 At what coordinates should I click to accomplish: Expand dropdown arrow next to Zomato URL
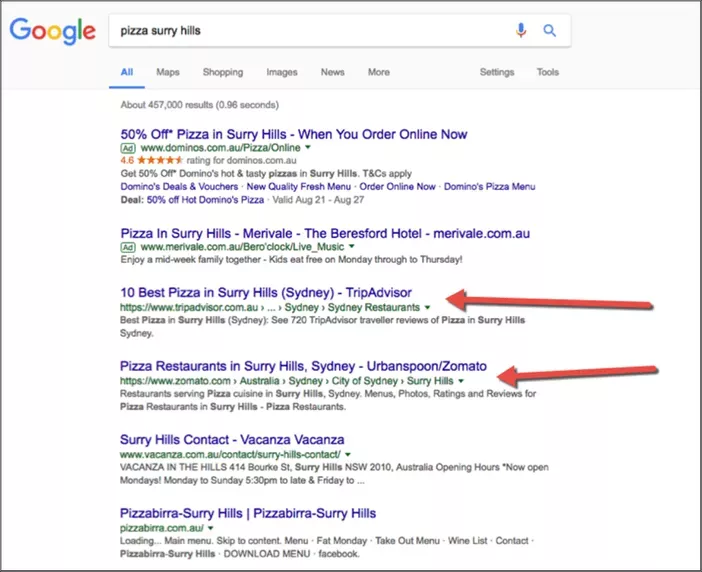tap(459, 381)
